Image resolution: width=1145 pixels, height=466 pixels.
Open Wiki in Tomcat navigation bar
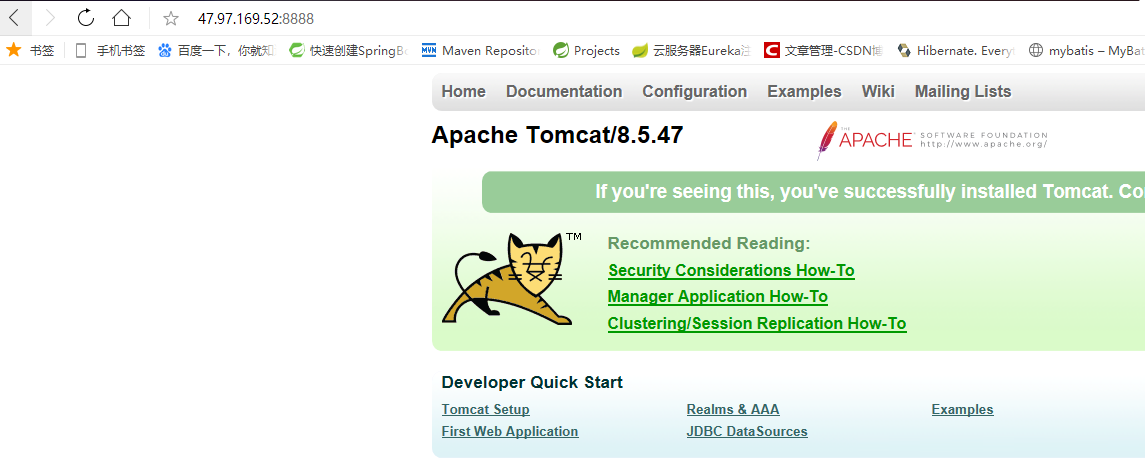tap(878, 91)
